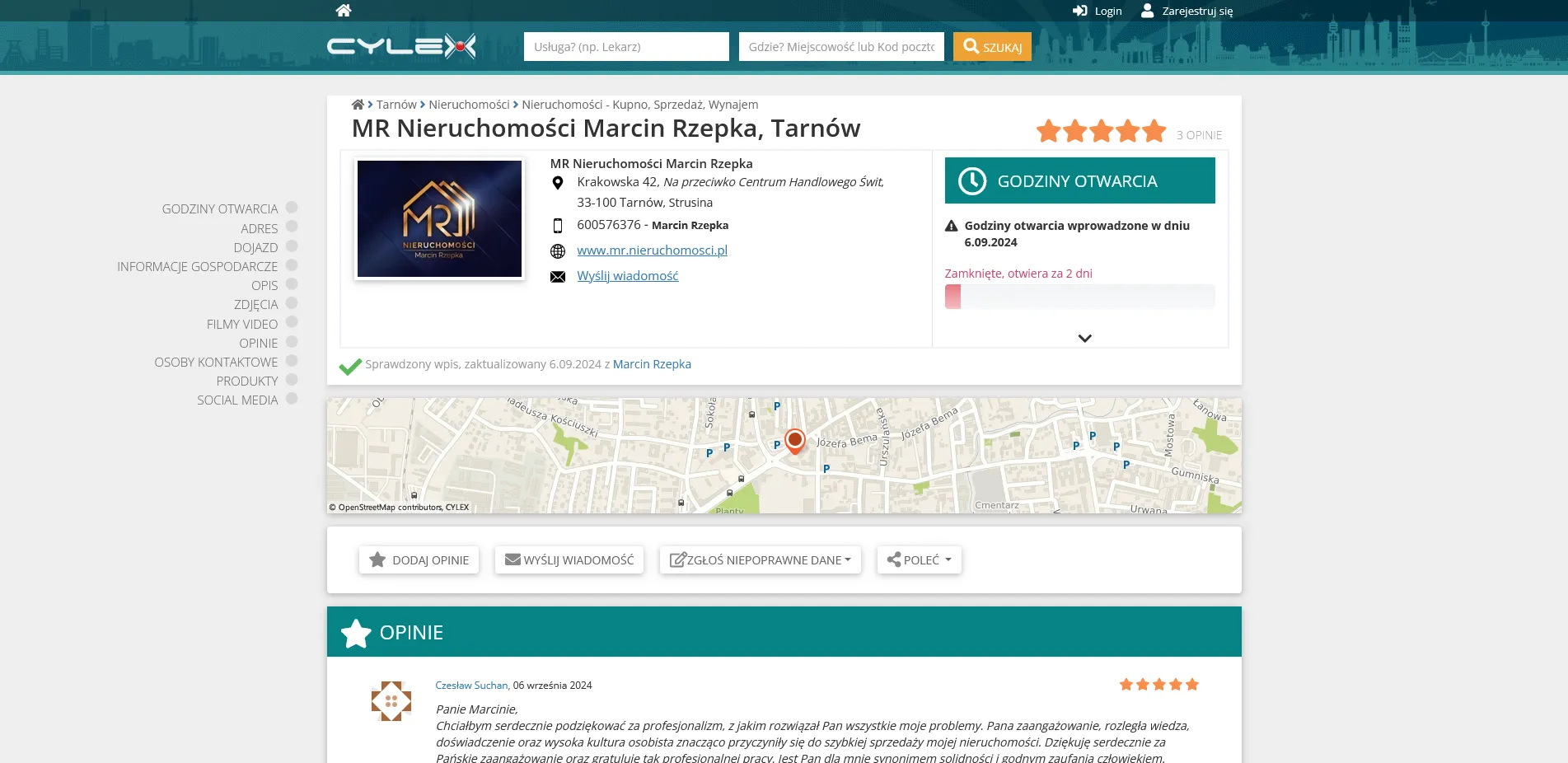This screenshot has width=1568, height=763.
Task: Click the Login link
Action: click(1108, 11)
